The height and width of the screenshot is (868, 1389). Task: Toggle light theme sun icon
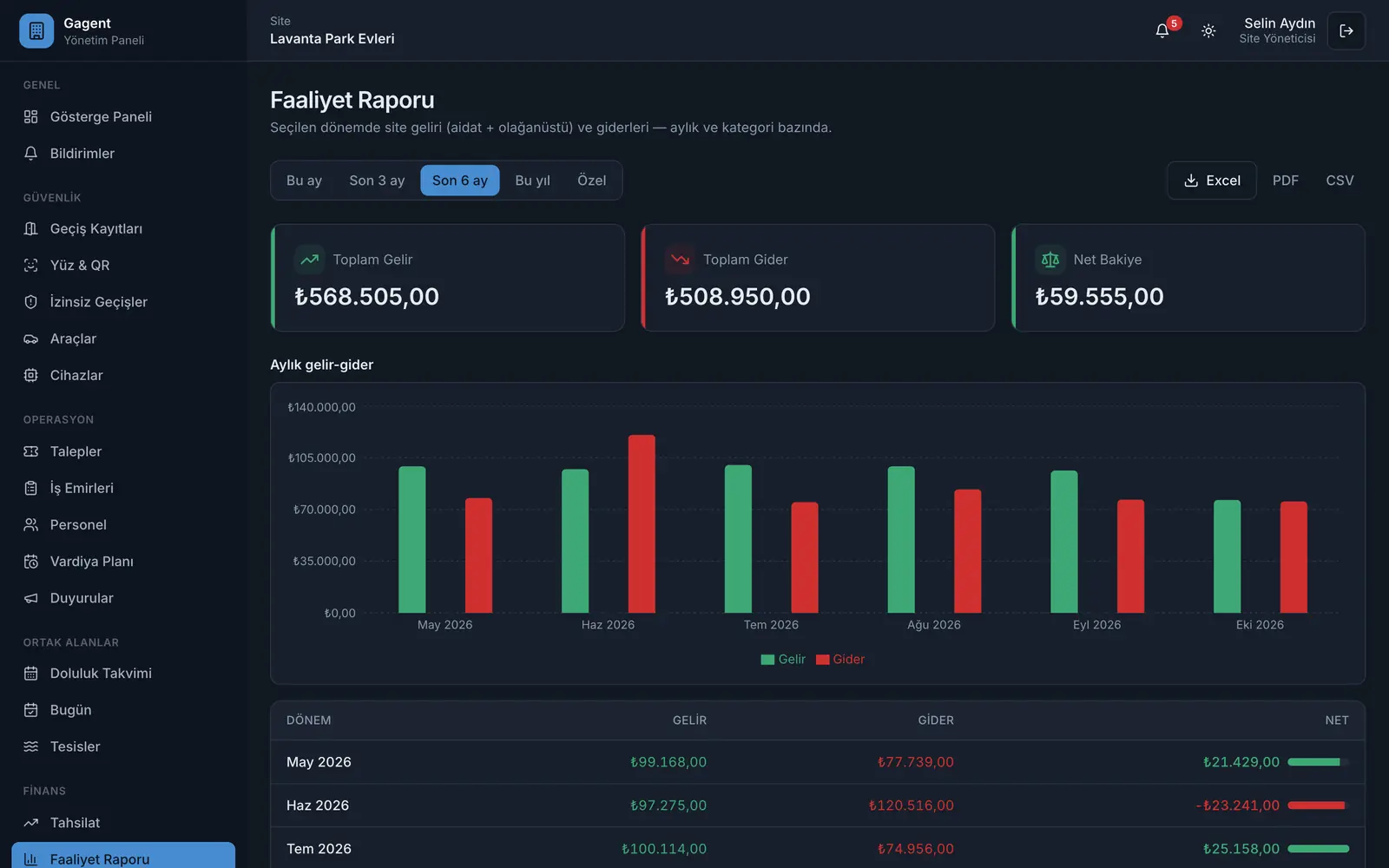point(1208,31)
